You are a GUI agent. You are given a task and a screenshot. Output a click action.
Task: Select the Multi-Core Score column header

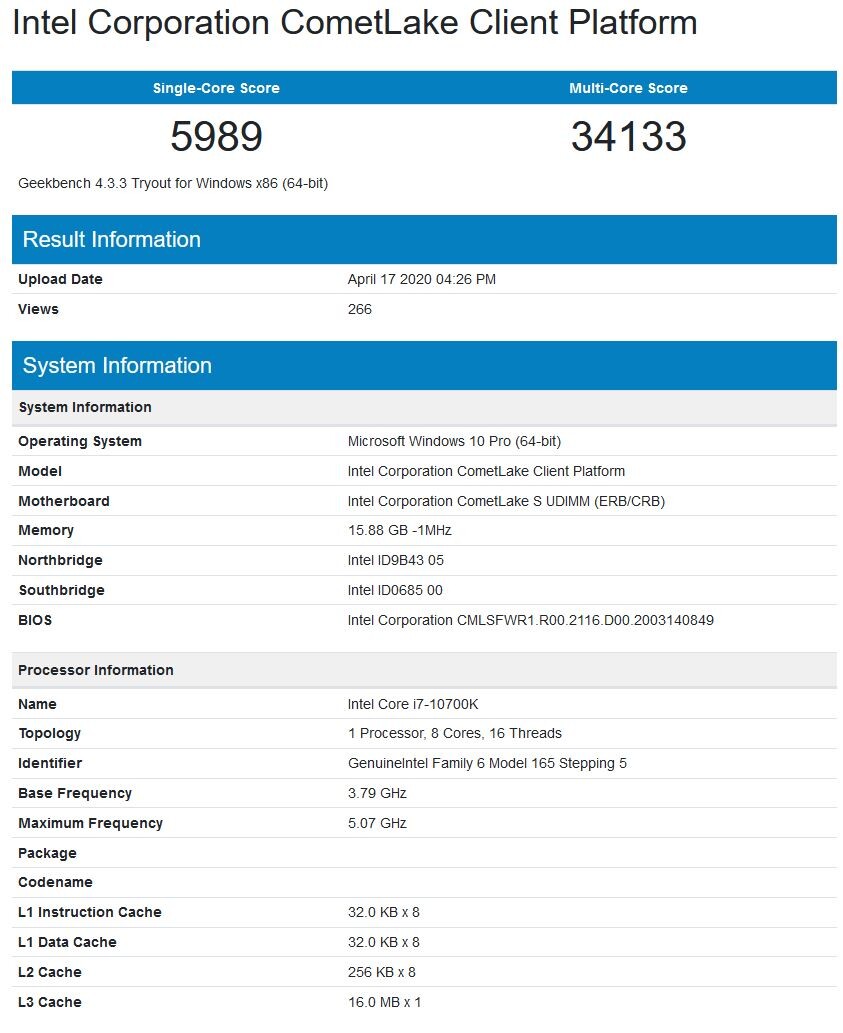(x=628, y=88)
